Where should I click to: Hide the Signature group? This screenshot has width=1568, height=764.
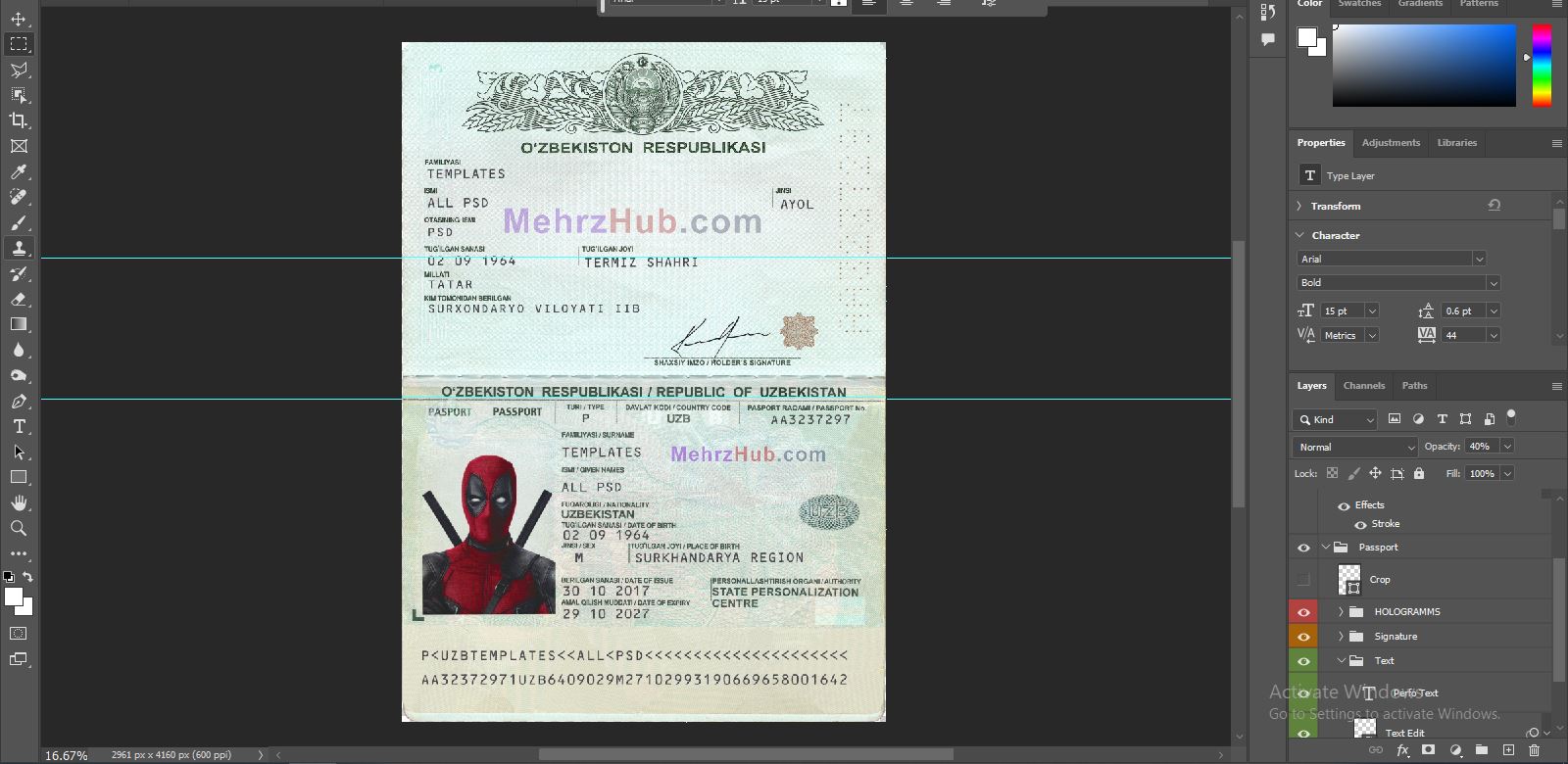(x=1303, y=637)
